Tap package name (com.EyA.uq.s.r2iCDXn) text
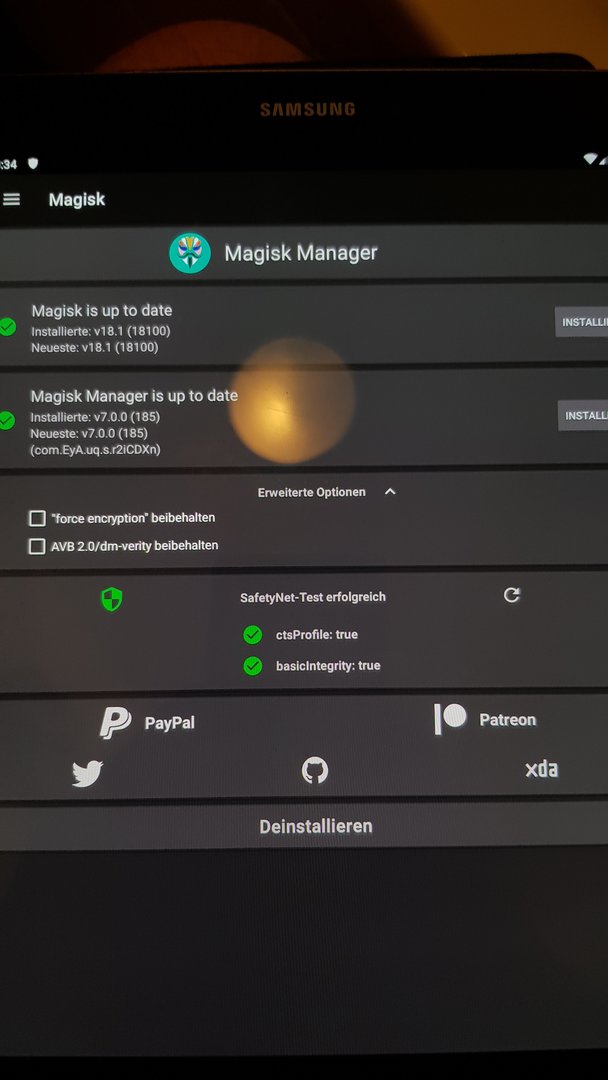 tap(96, 450)
